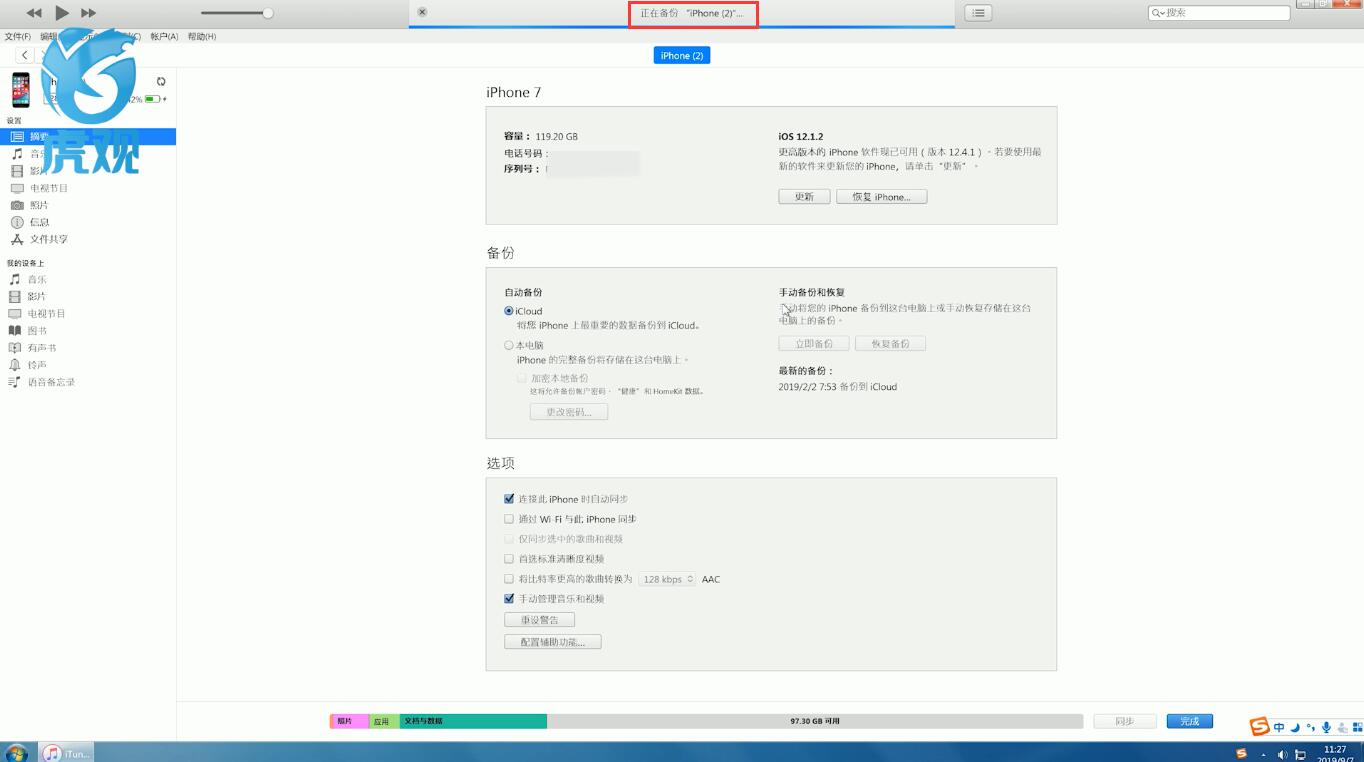Click the sync icon beside device name

tap(161, 81)
